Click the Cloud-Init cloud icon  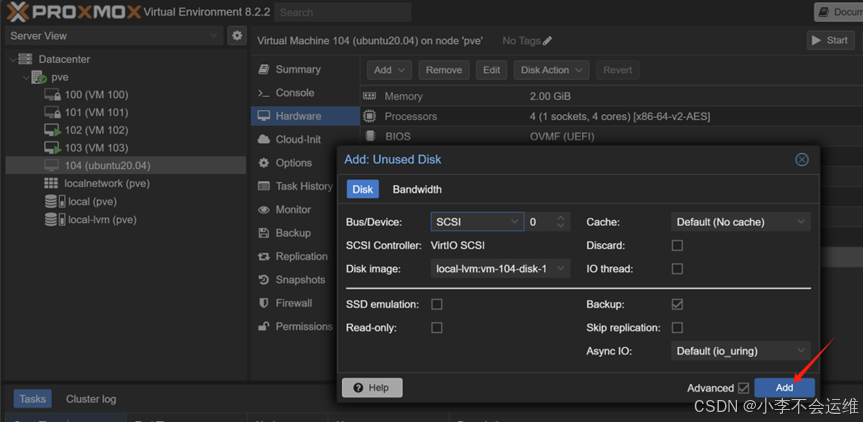coord(264,139)
